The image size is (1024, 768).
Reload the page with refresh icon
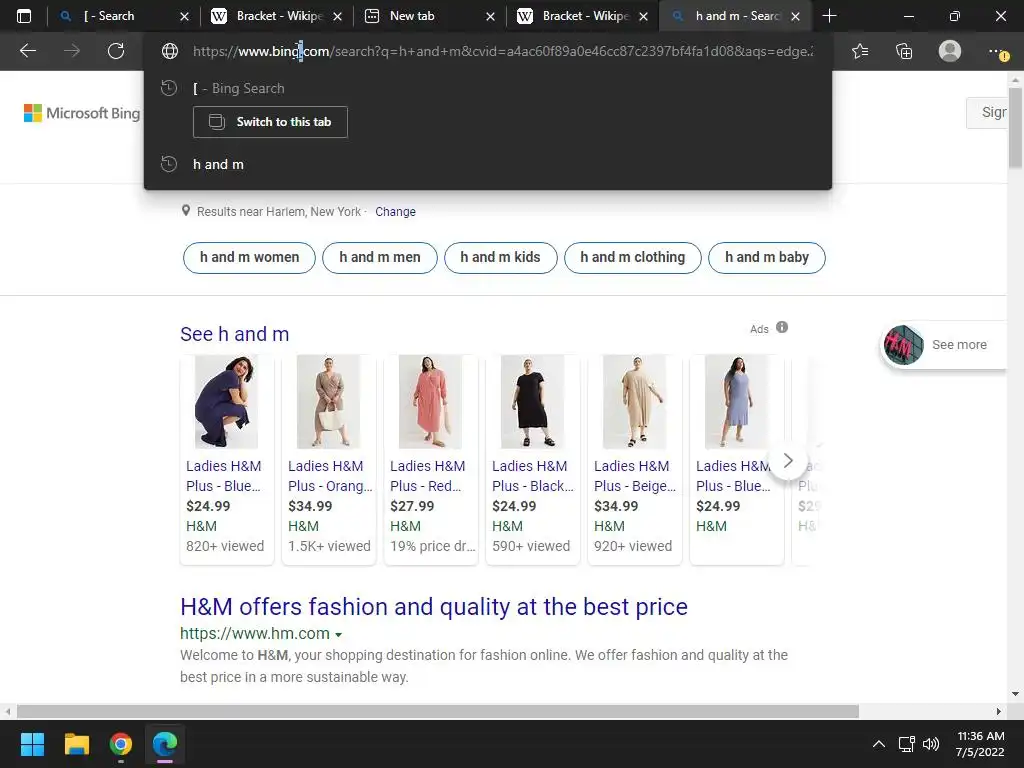116,51
